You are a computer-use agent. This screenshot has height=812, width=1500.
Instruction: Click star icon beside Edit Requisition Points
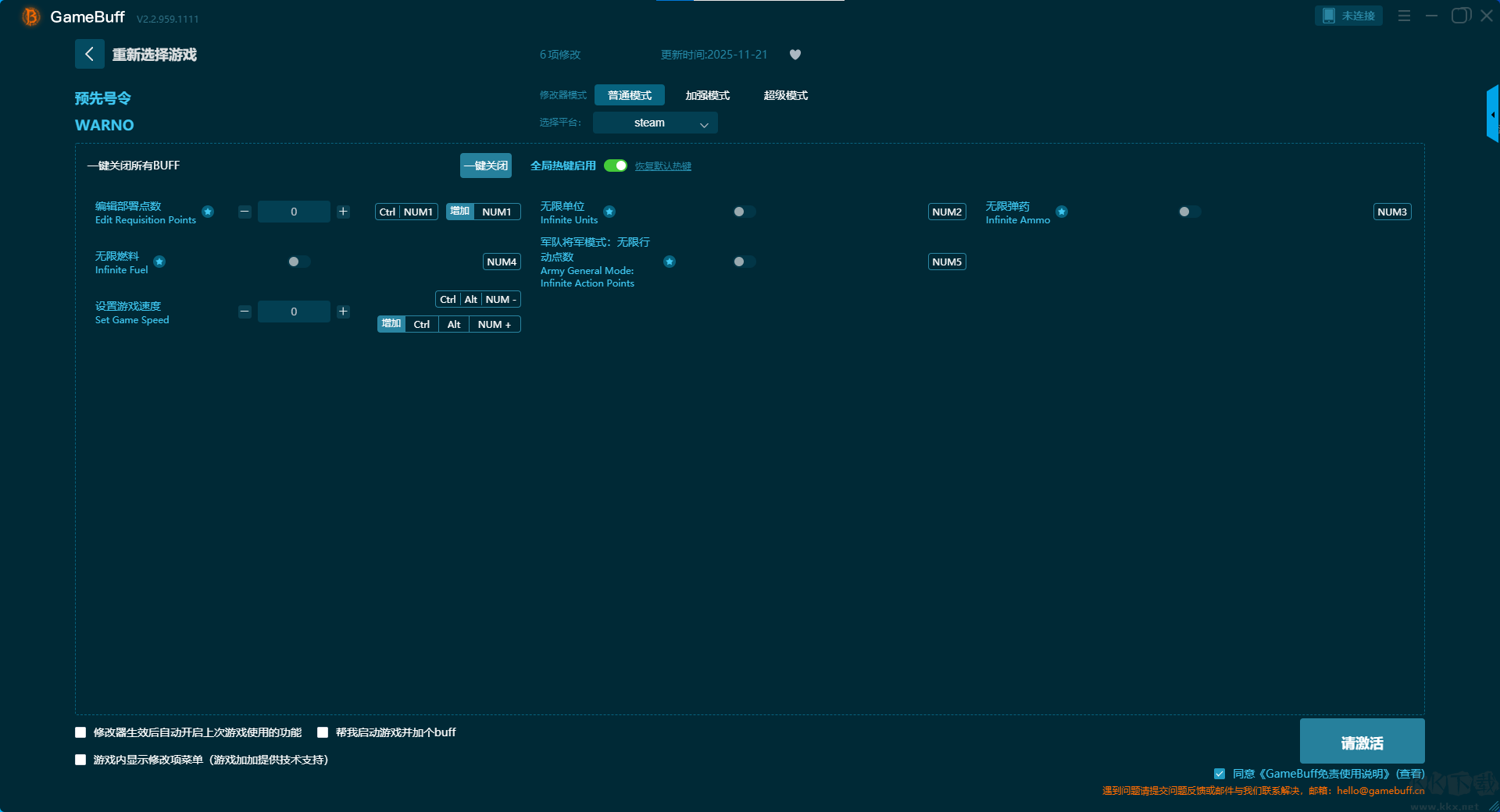pos(208,212)
